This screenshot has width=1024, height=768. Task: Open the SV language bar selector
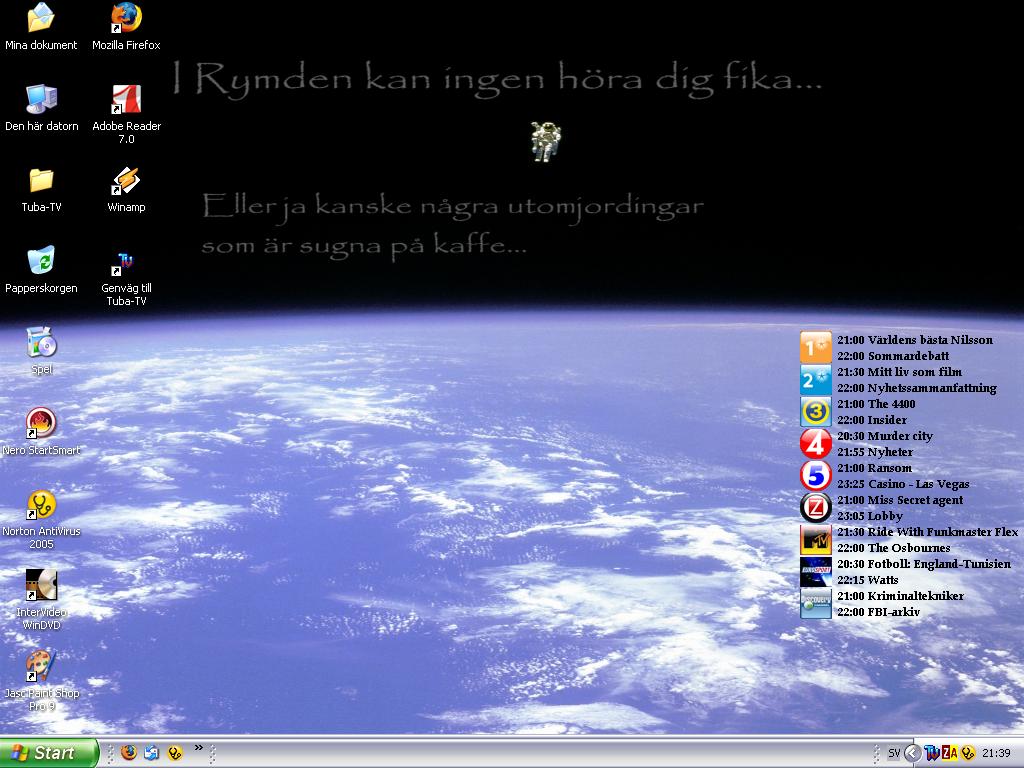[894, 754]
